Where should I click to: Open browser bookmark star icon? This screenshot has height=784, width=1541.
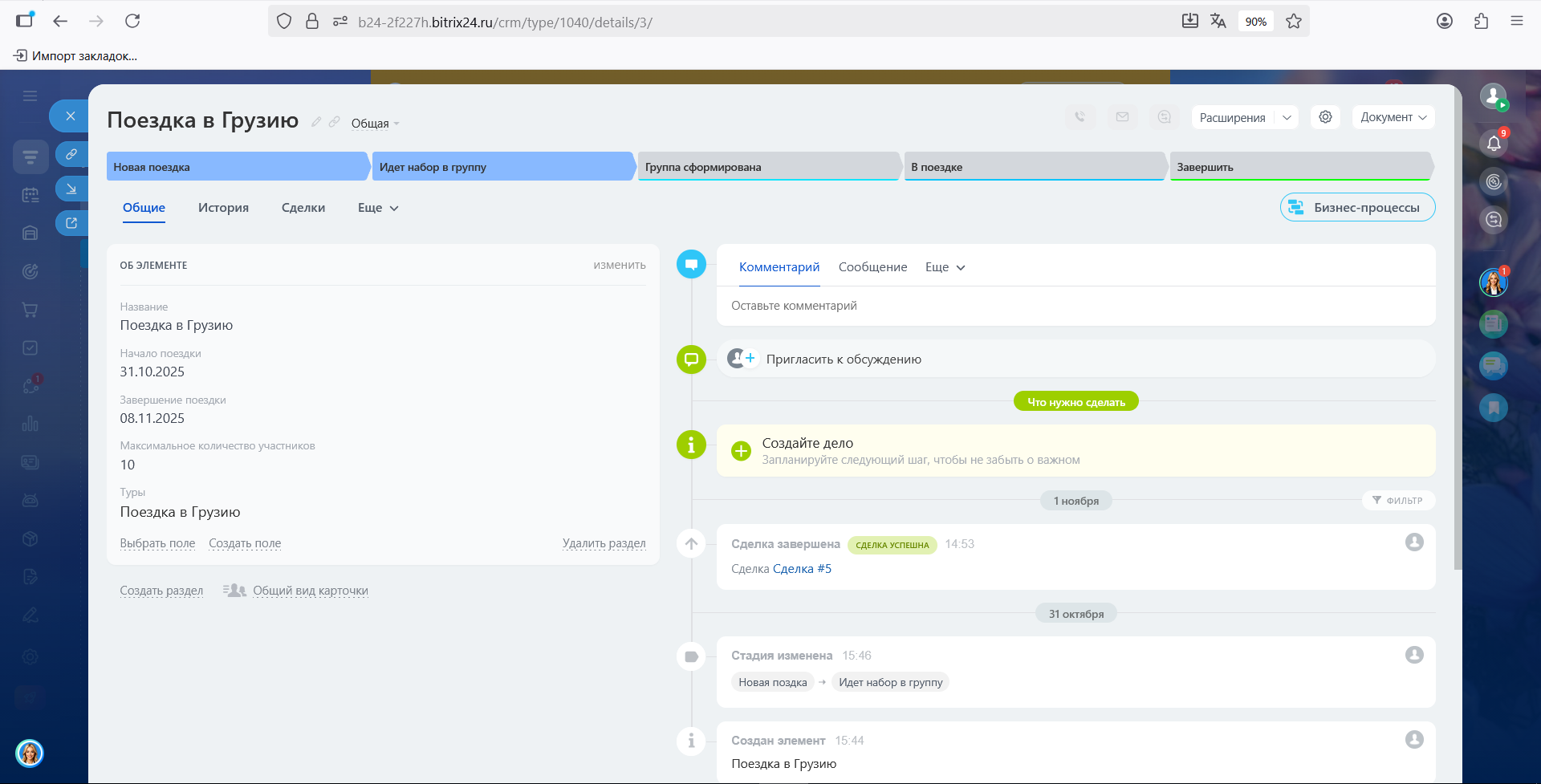pyautogui.click(x=1293, y=22)
